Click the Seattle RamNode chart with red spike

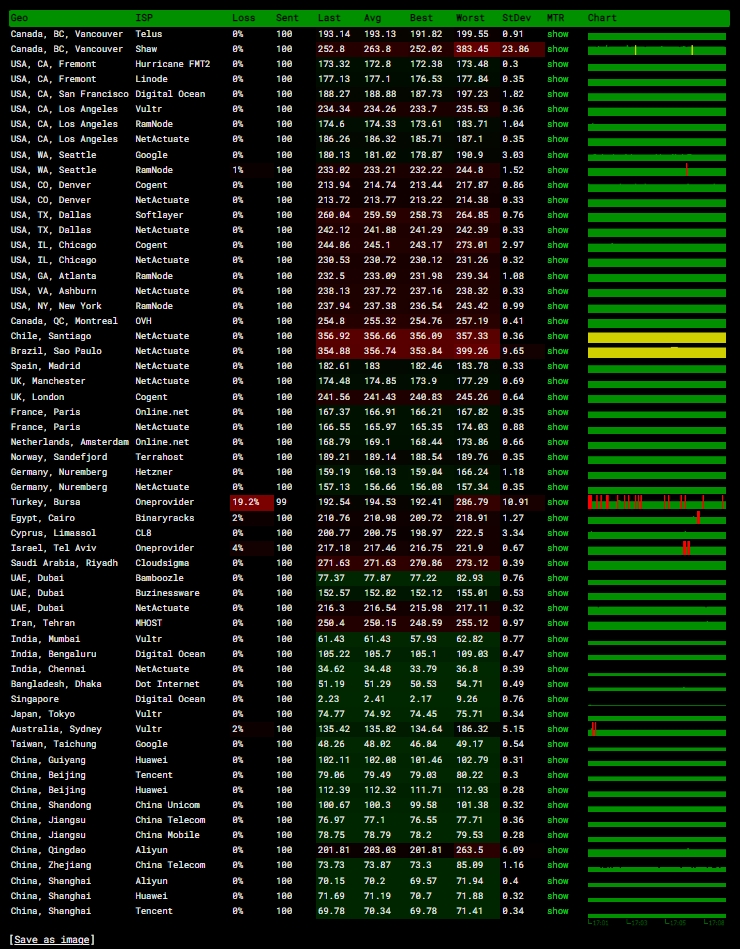(657, 171)
